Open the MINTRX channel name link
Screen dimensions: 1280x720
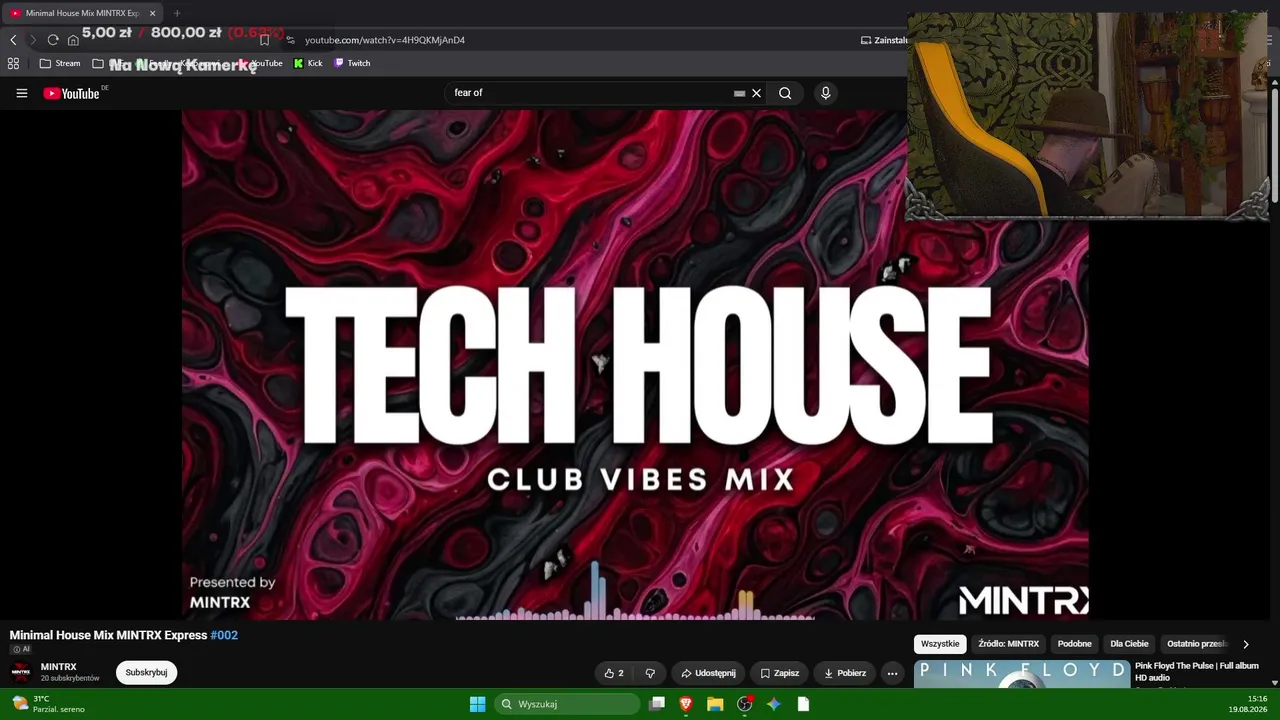pyautogui.click(x=58, y=667)
